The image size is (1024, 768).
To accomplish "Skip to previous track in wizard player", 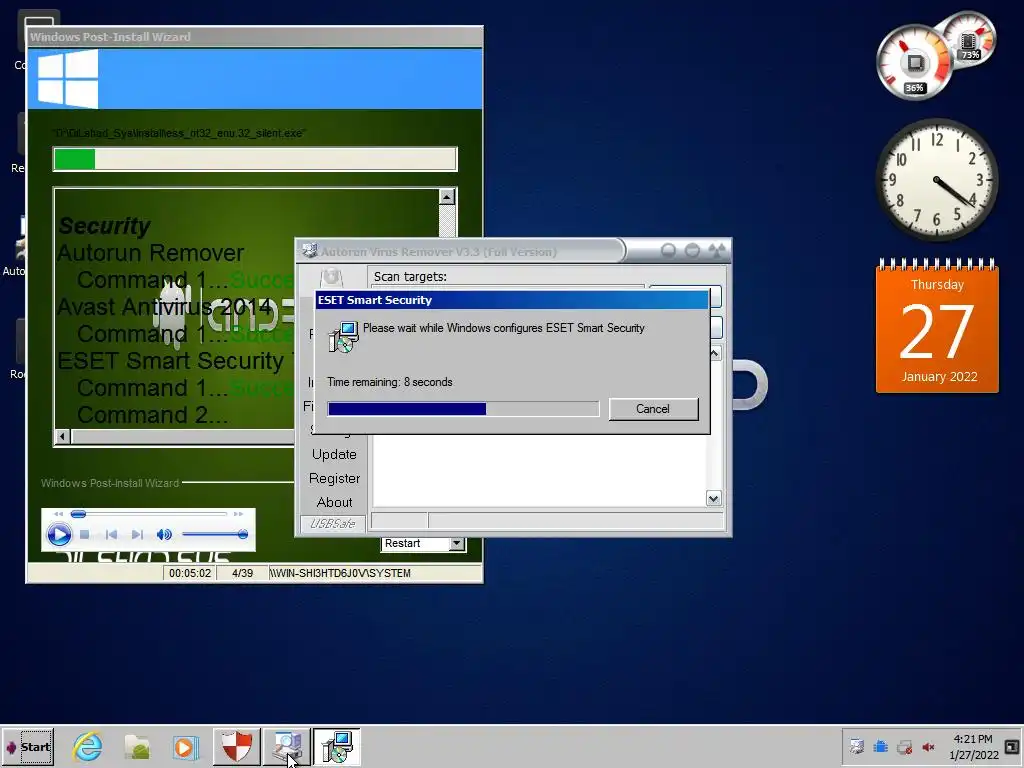I will click(x=112, y=535).
